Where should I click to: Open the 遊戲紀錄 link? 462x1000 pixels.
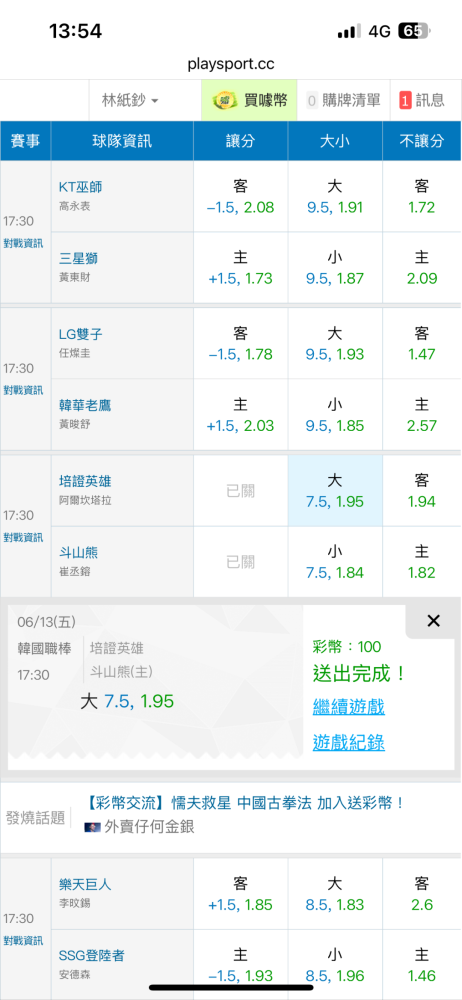[348, 742]
